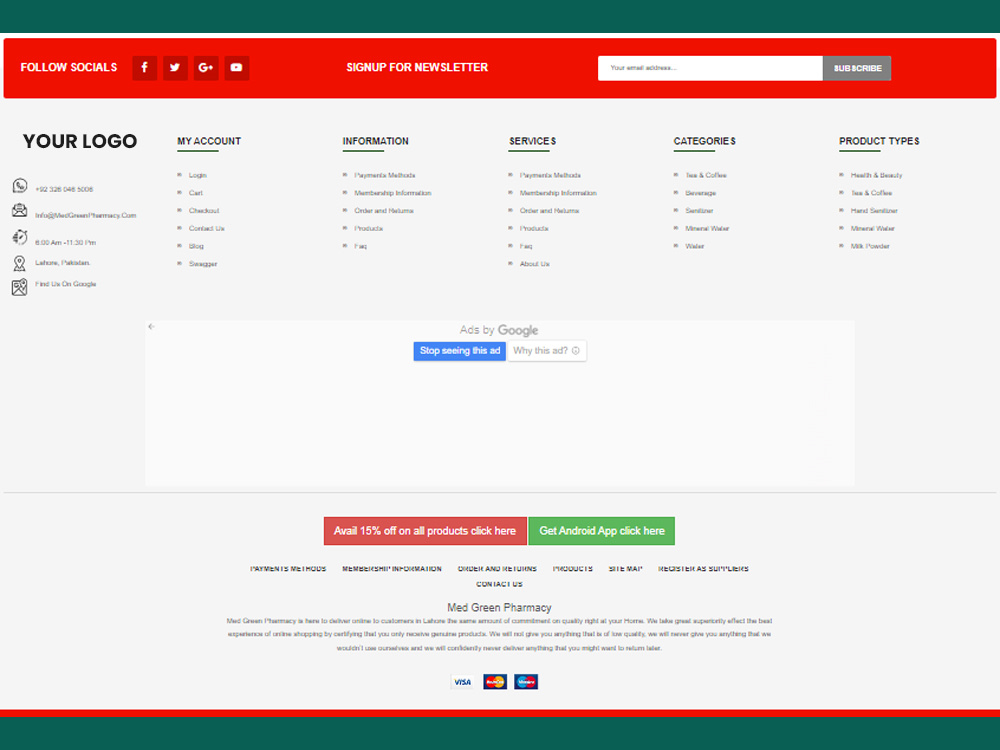Open REGISTER AS SUPPLIERS in bottom menu
Viewport: 1000px width, 750px height.
pos(703,569)
